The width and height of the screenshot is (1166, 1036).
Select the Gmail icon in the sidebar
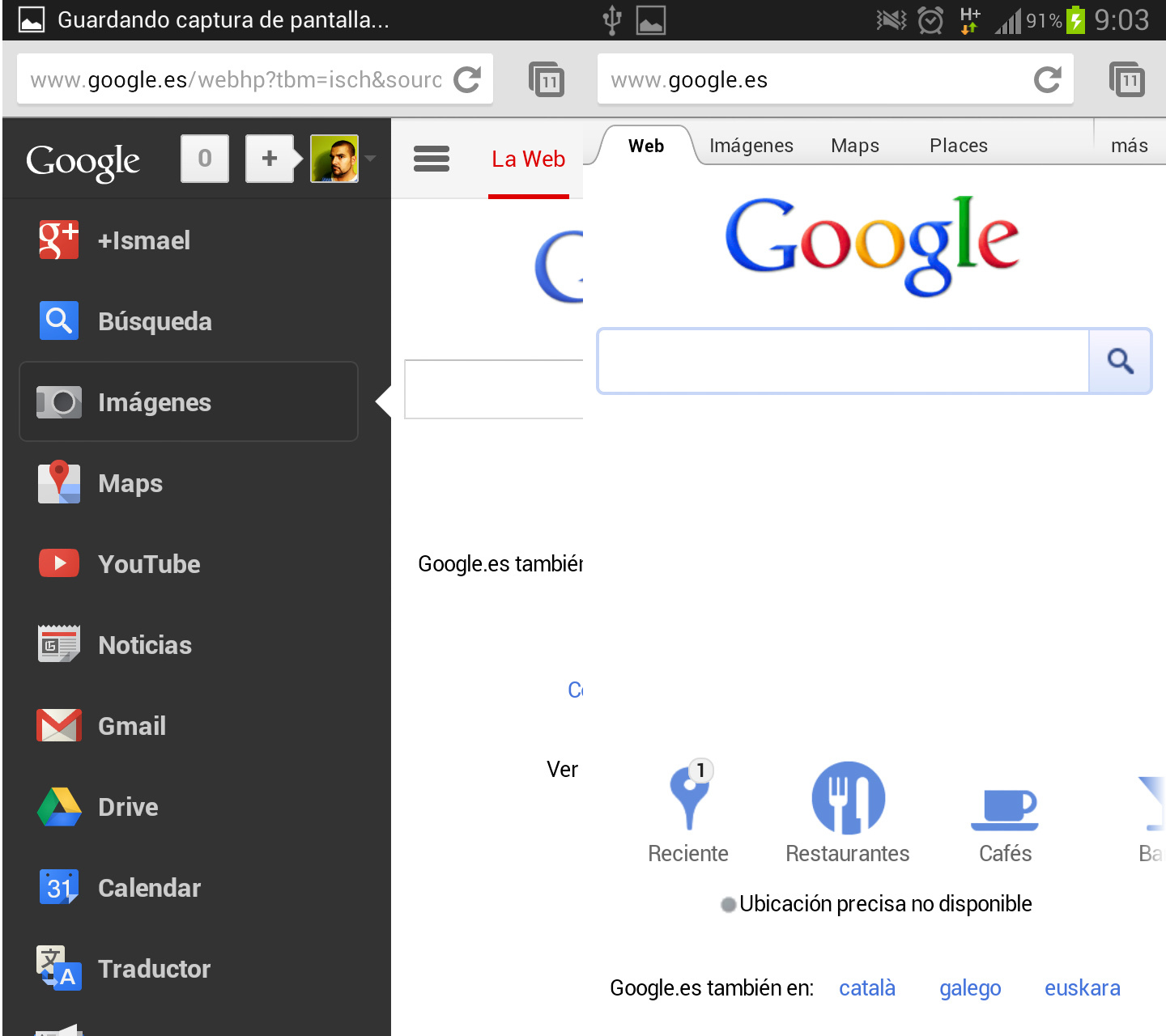coord(58,725)
